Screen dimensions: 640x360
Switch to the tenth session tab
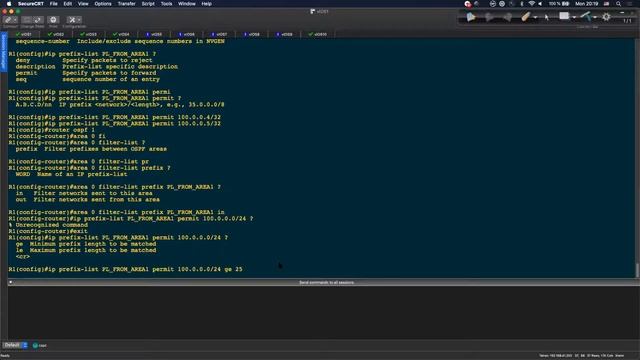coord(318,34)
